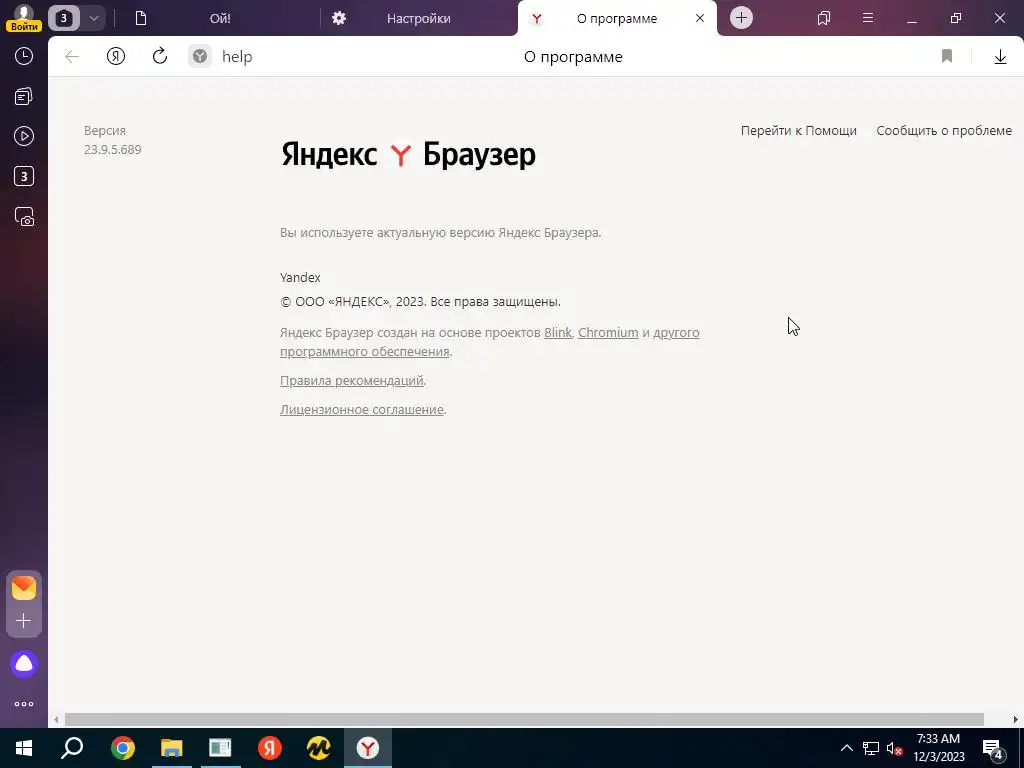Click the Yandex Я home button
Viewport: 1024px width, 768px height.
point(116,57)
